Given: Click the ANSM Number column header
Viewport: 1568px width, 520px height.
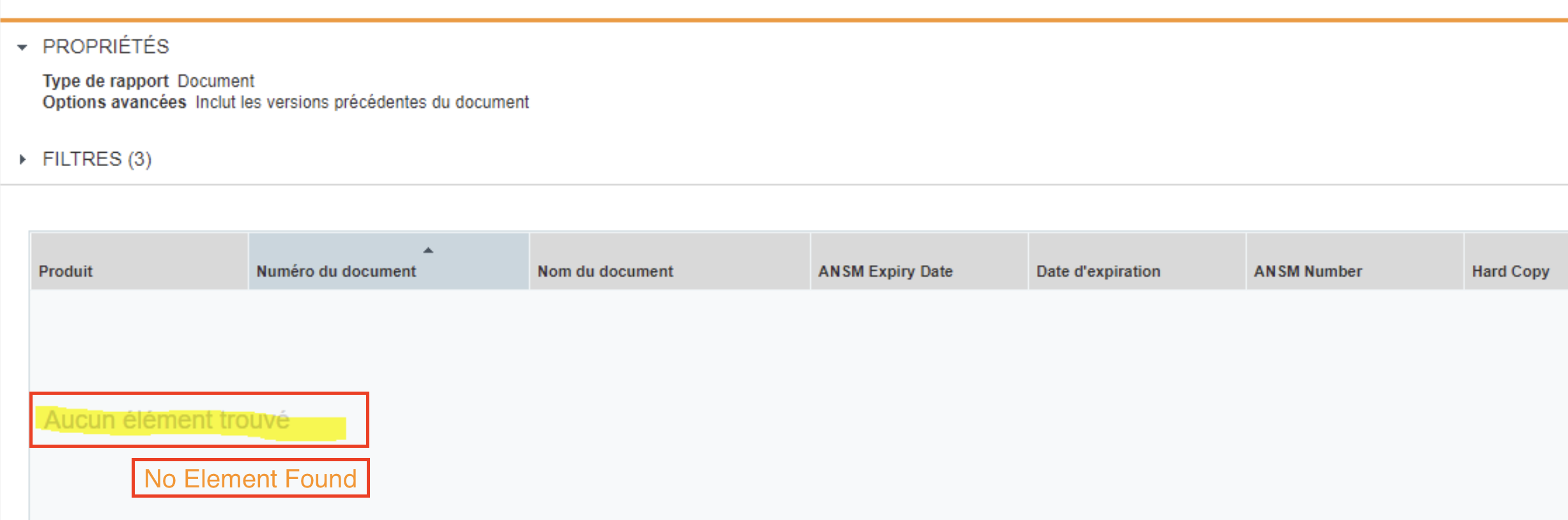Looking at the screenshot, I should pyautogui.click(x=1307, y=271).
